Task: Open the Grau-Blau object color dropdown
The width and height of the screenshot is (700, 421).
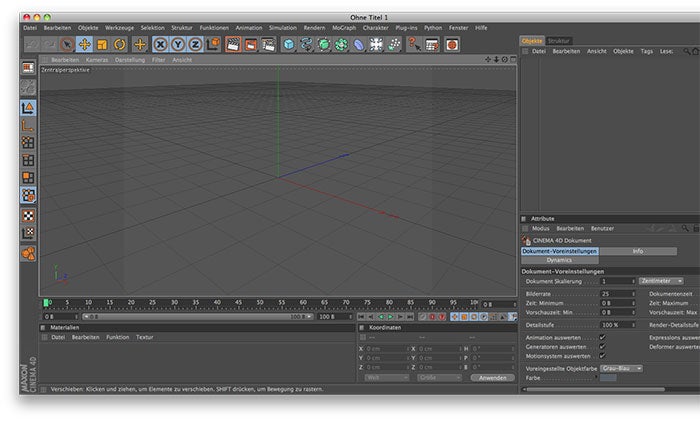Action: 621,368
